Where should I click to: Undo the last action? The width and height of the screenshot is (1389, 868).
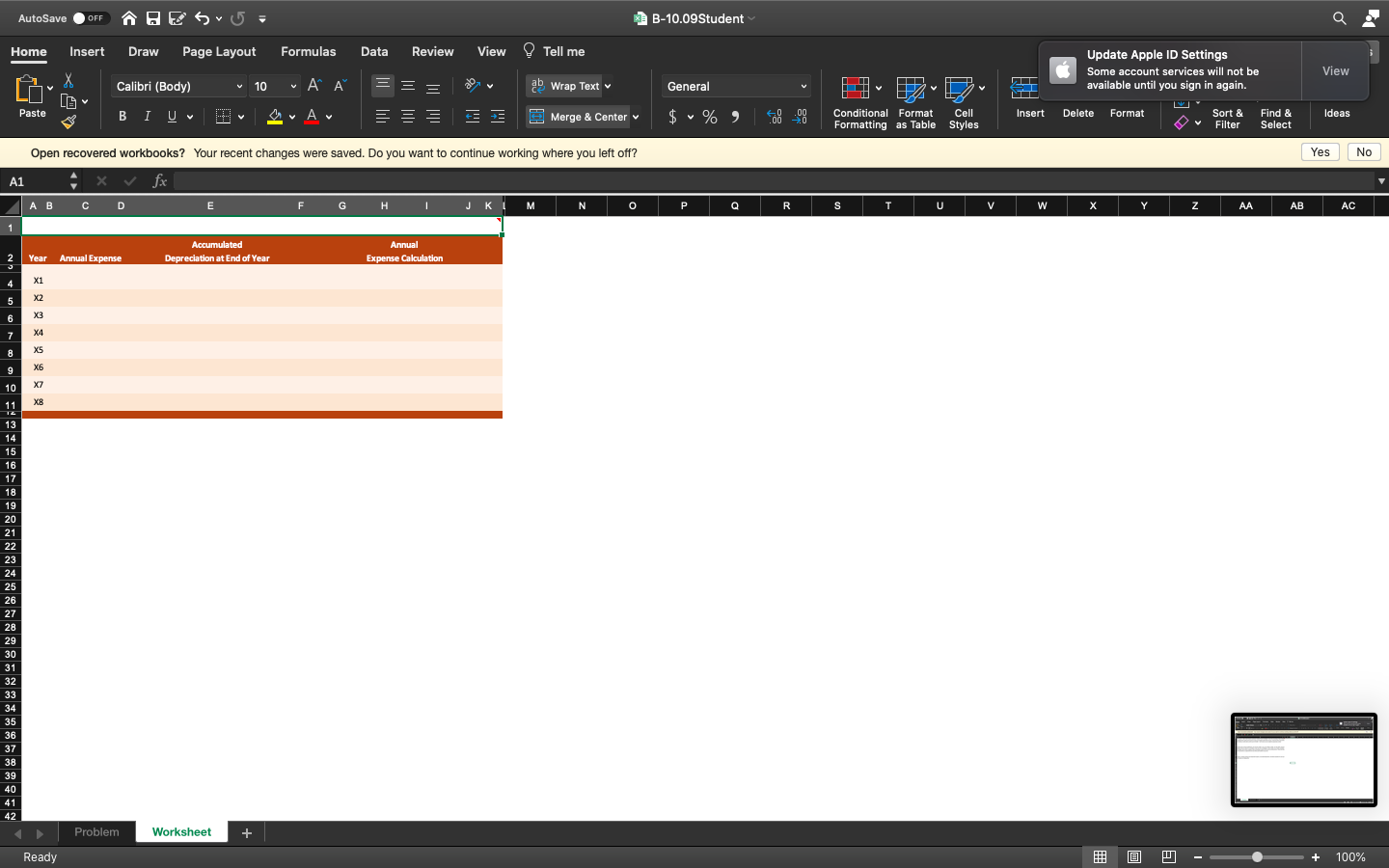point(202,17)
